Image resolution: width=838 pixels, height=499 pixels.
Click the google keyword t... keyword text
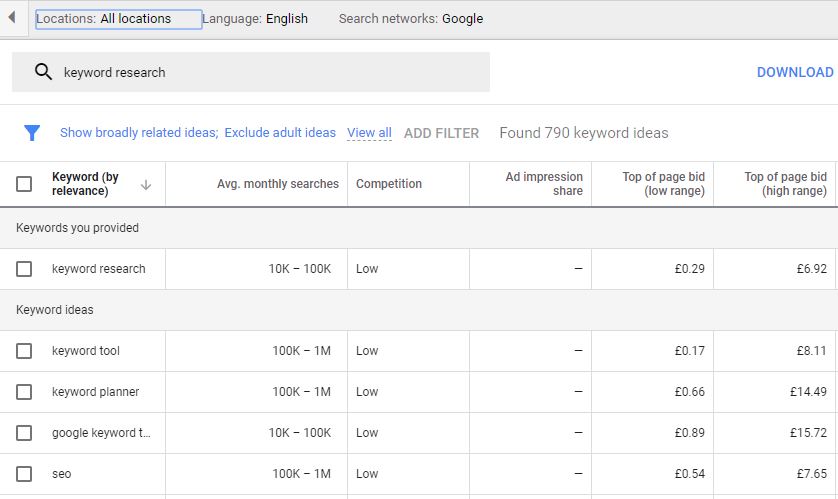click(x=101, y=433)
